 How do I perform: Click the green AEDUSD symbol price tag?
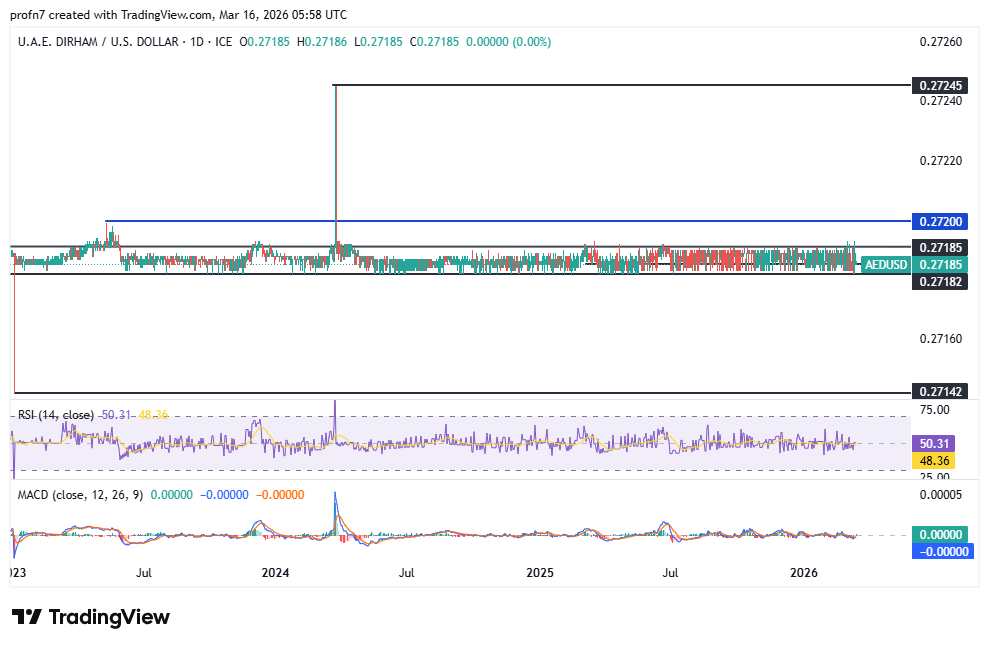point(885,265)
